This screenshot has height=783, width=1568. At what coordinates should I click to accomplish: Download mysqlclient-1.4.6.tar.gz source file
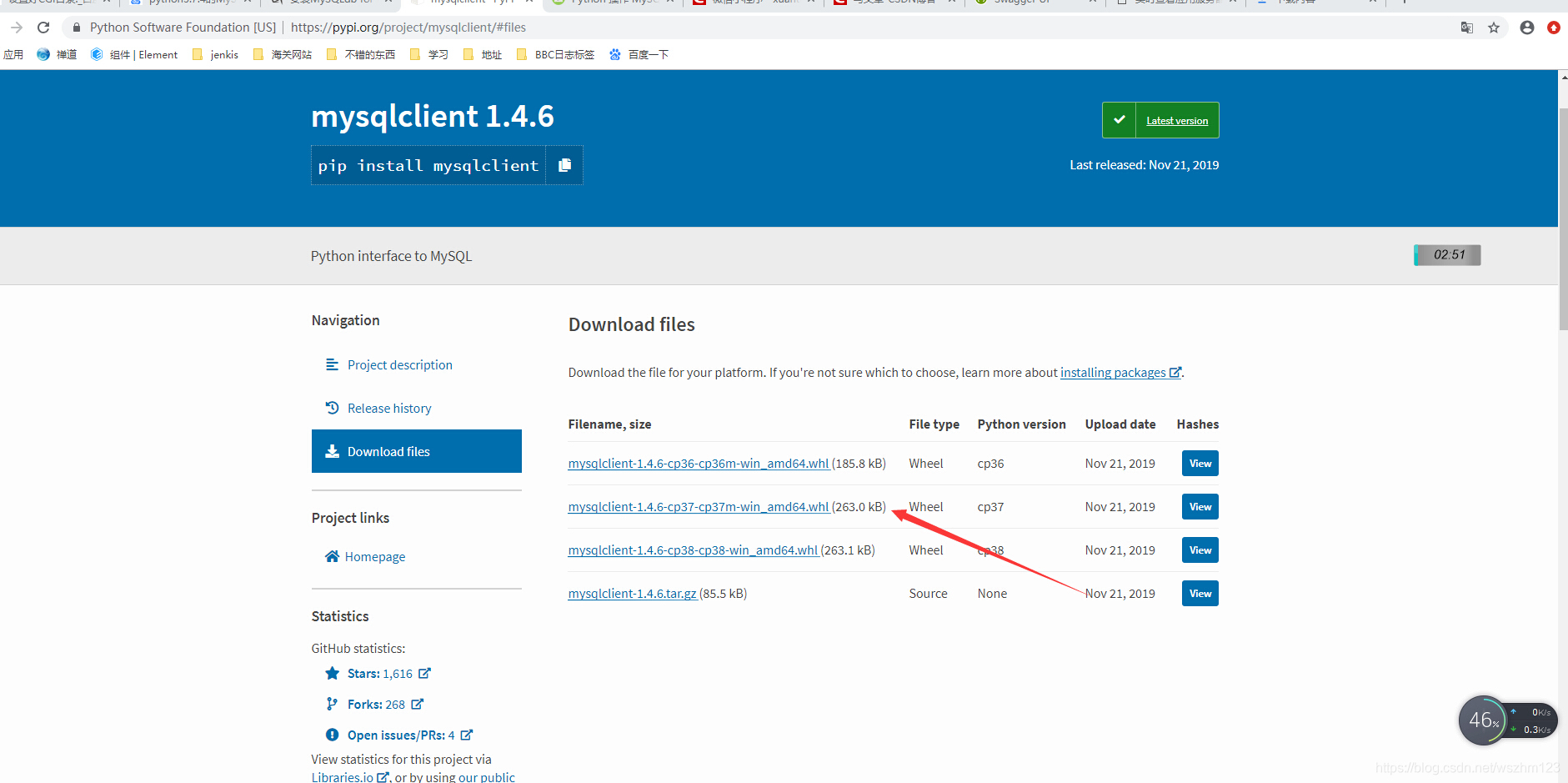click(633, 593)
